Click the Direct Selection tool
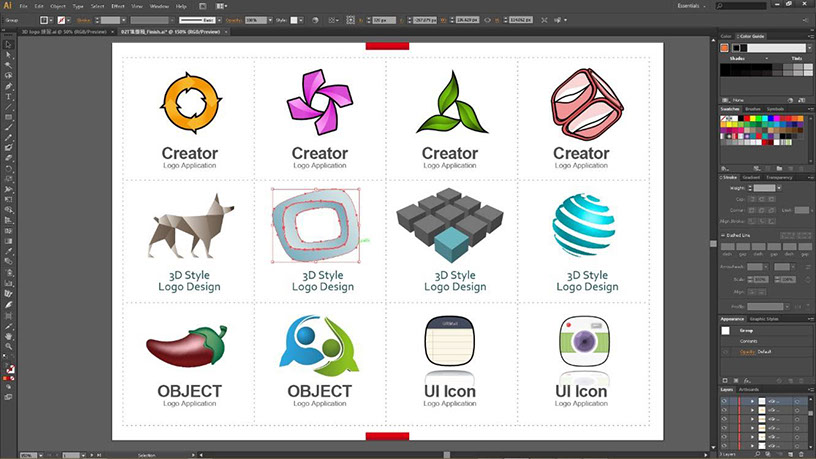Screen dimensions: 816x459 pyautogui.click(x=8, y=54)
